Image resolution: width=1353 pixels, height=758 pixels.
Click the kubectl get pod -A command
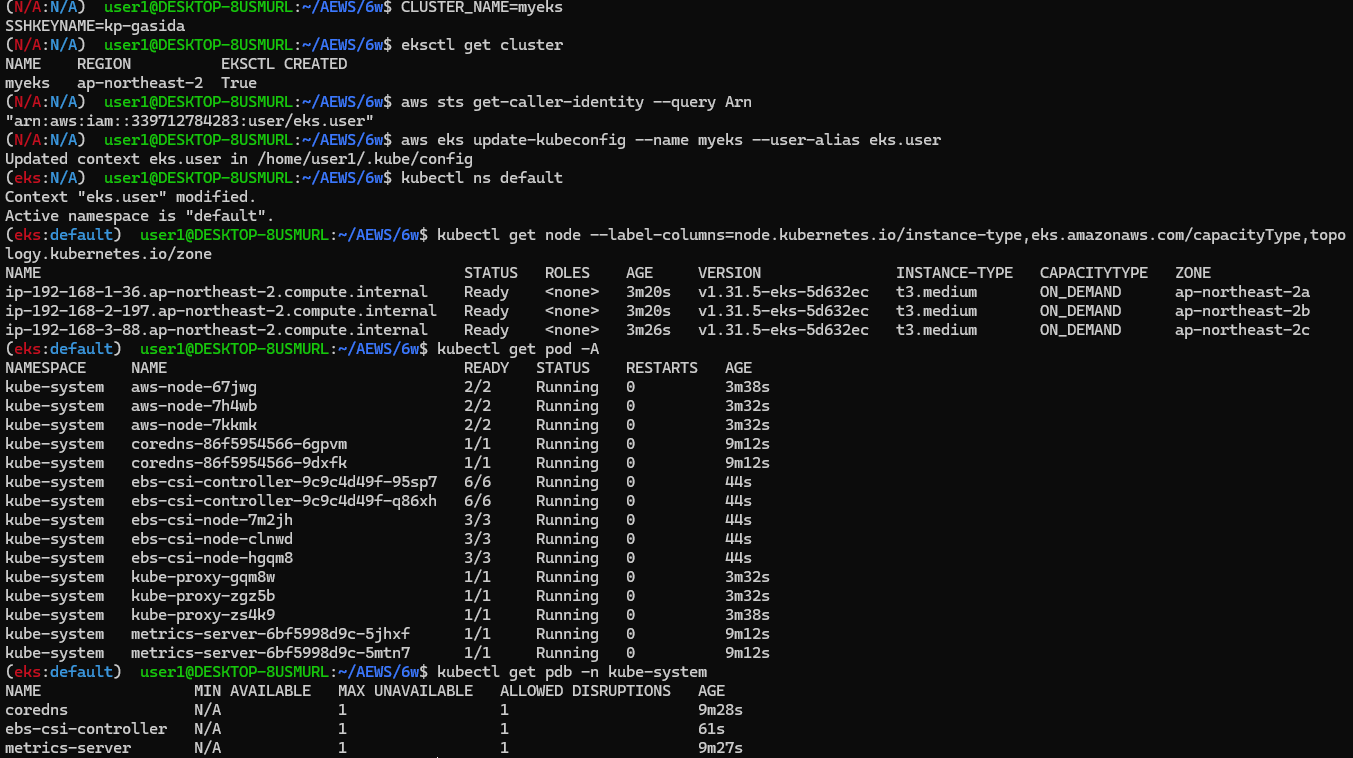[518, 349]
